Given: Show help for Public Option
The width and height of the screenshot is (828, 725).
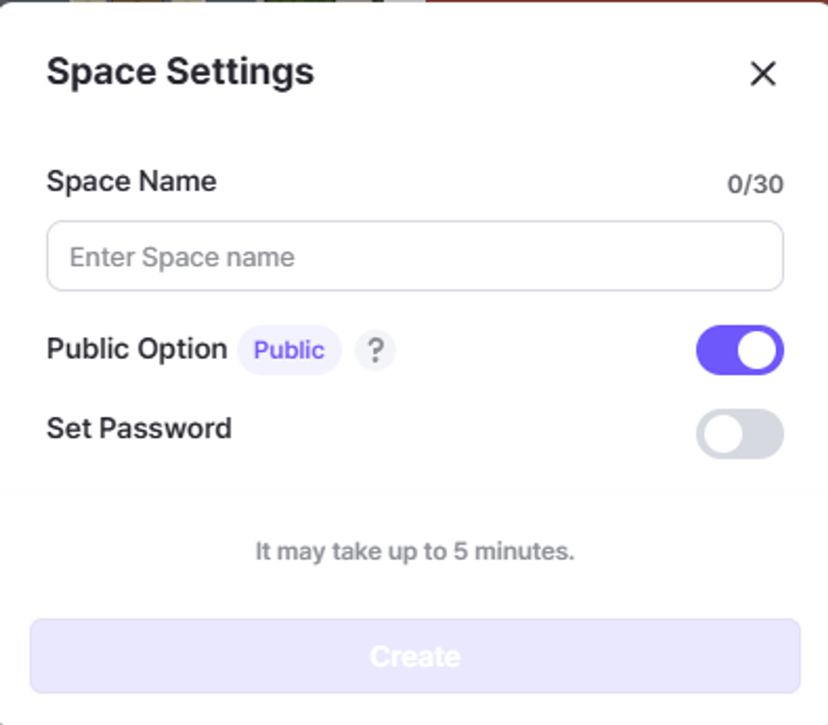Looking at the screenshot, I should (x=375, y=351).
